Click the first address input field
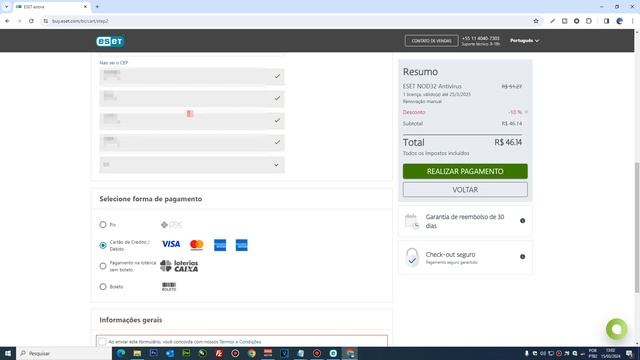The height and width of the screenshot is (360, 640). [192, 76]
